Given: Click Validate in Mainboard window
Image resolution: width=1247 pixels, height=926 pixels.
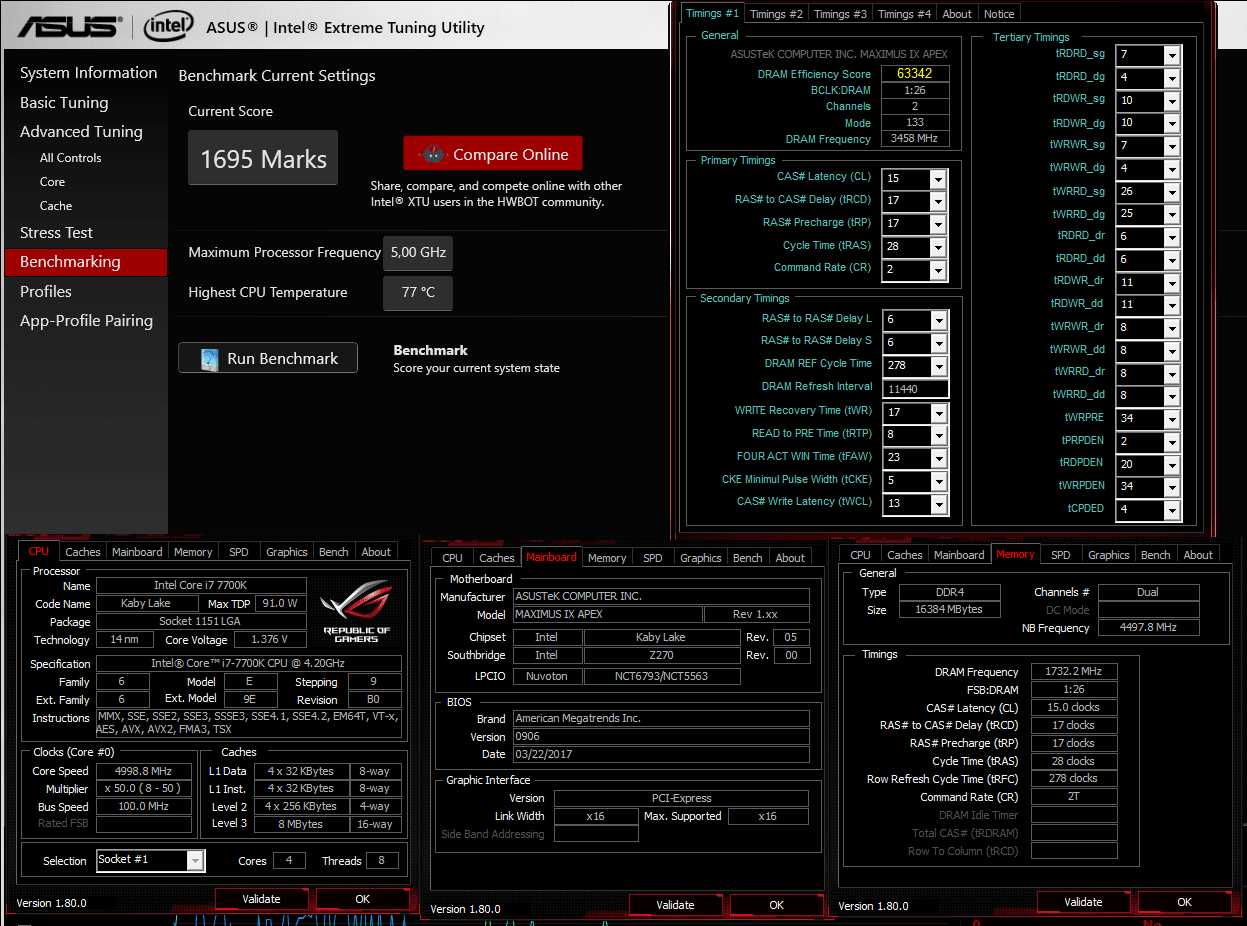Looking at the screenshot, I should point(675,905).
